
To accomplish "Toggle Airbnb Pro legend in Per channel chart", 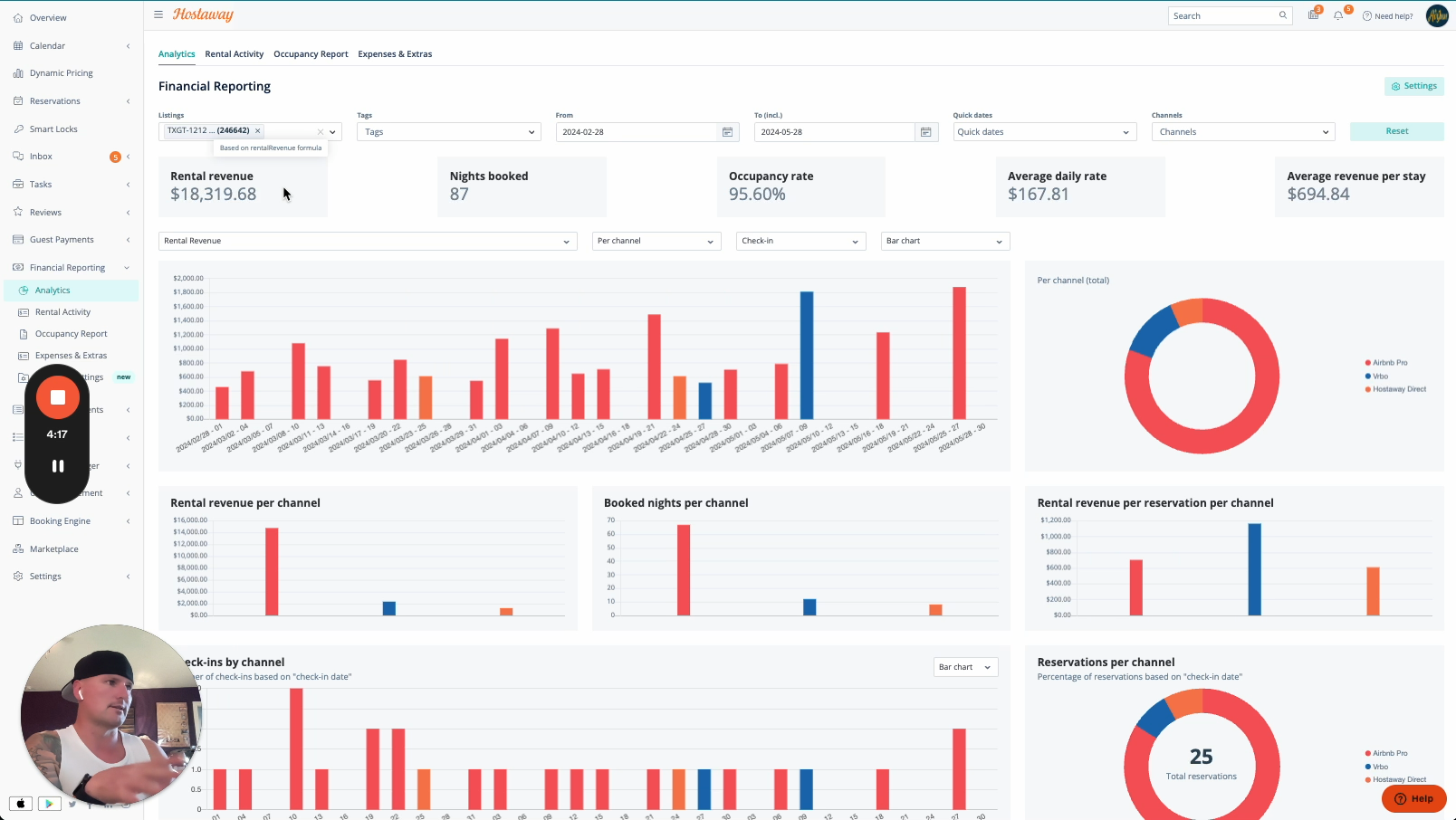I will click(x=1389, y=363).
